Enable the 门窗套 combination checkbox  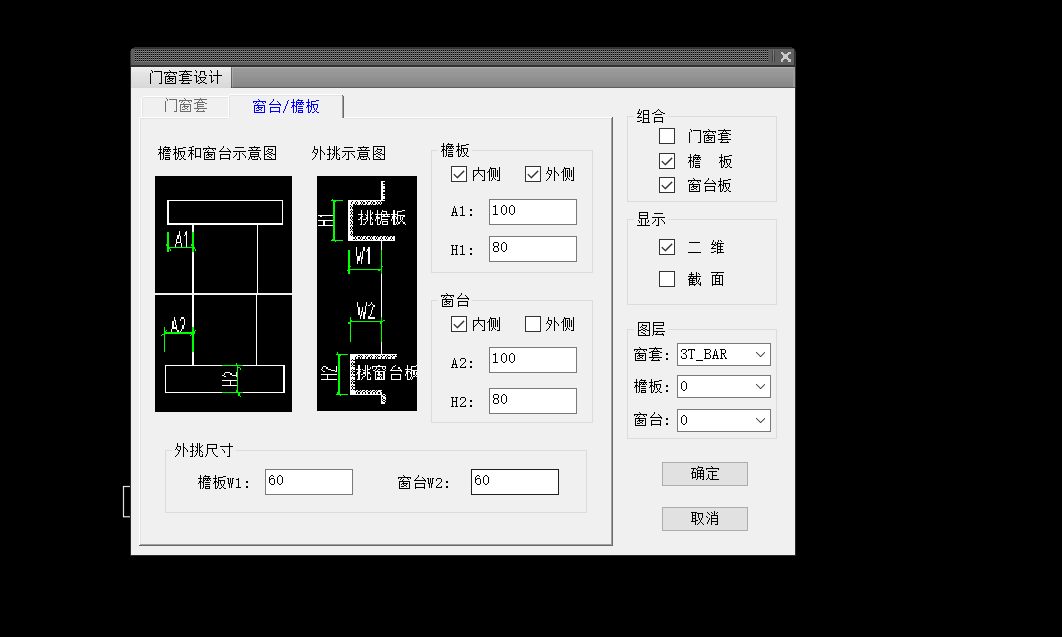pos(667,136)
